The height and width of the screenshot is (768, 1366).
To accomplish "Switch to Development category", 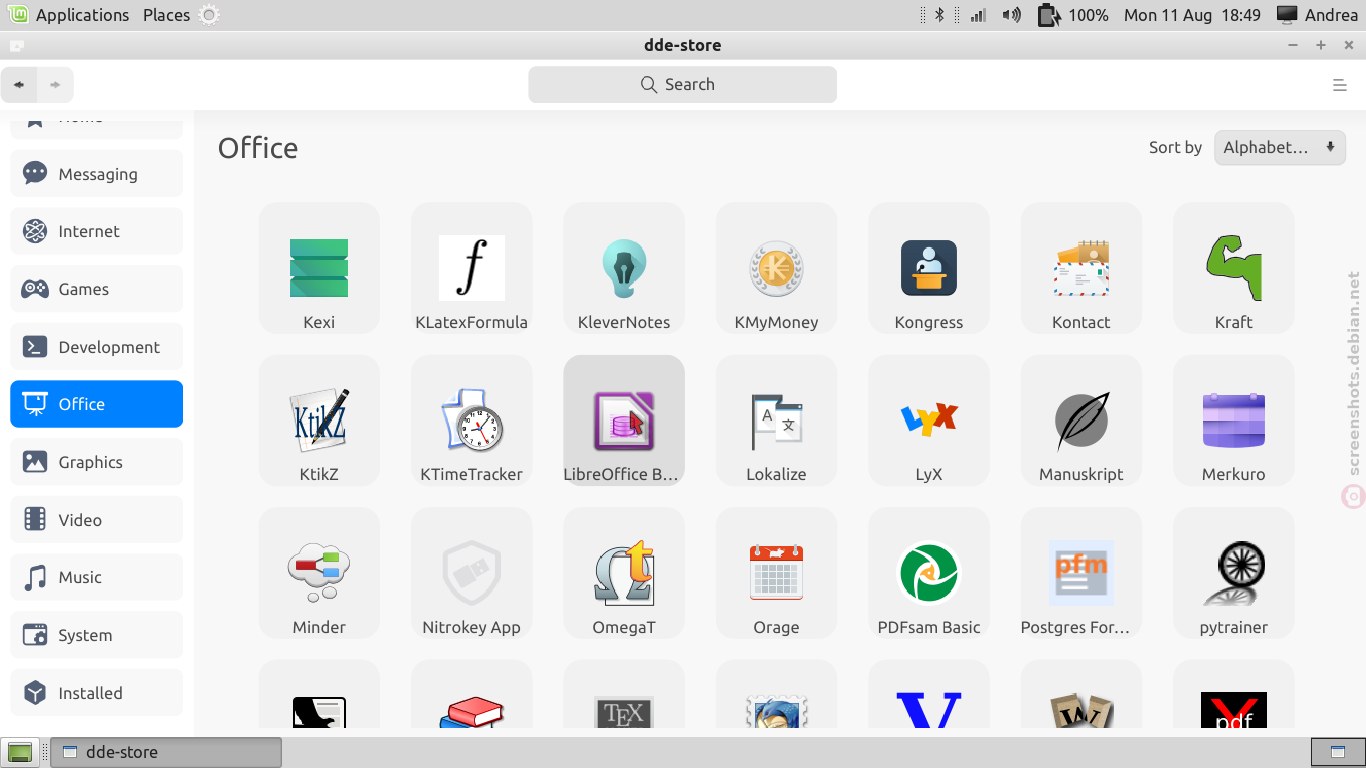I will [x=96, y=347].
